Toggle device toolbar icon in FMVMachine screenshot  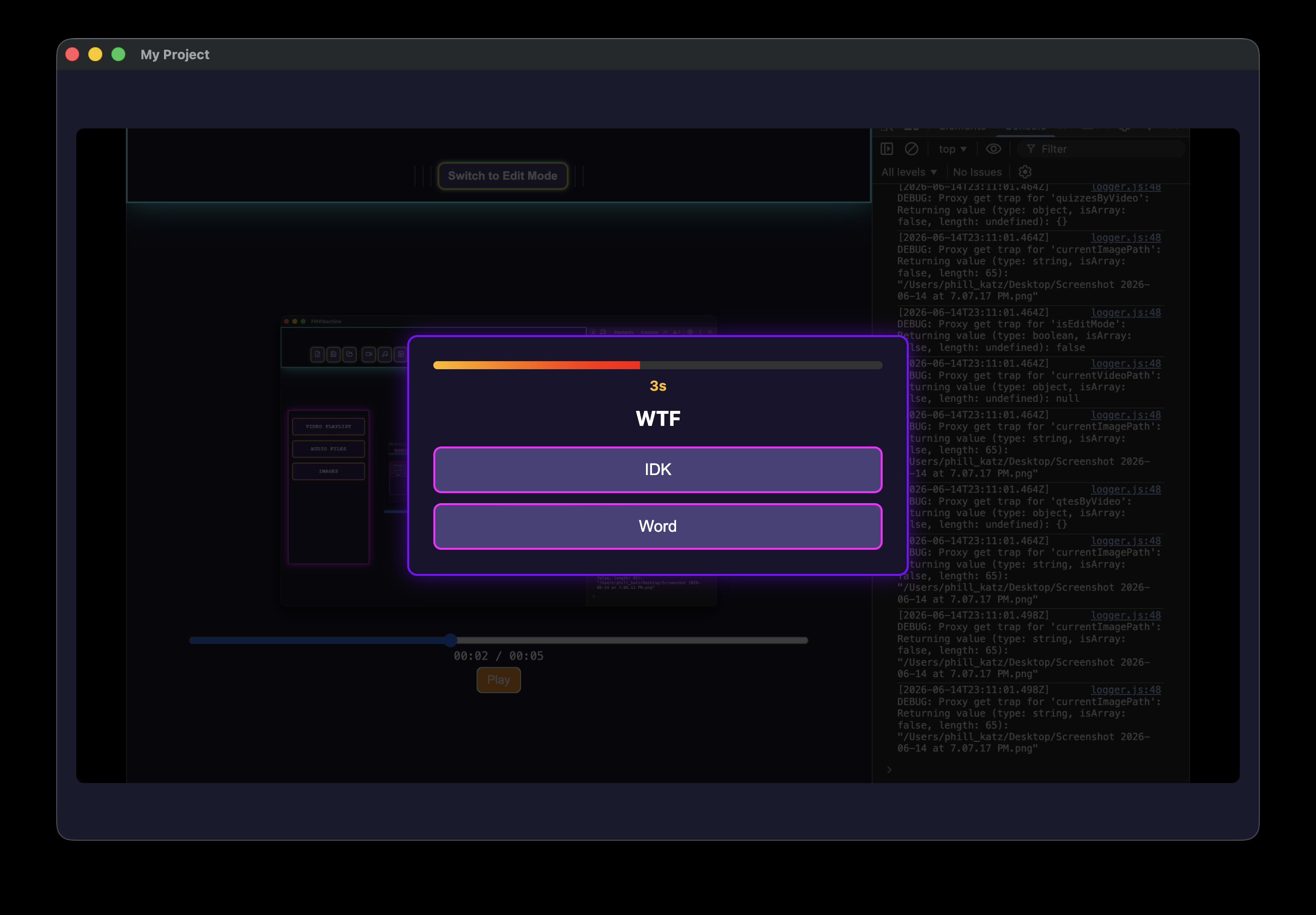(x=603, y=333)
